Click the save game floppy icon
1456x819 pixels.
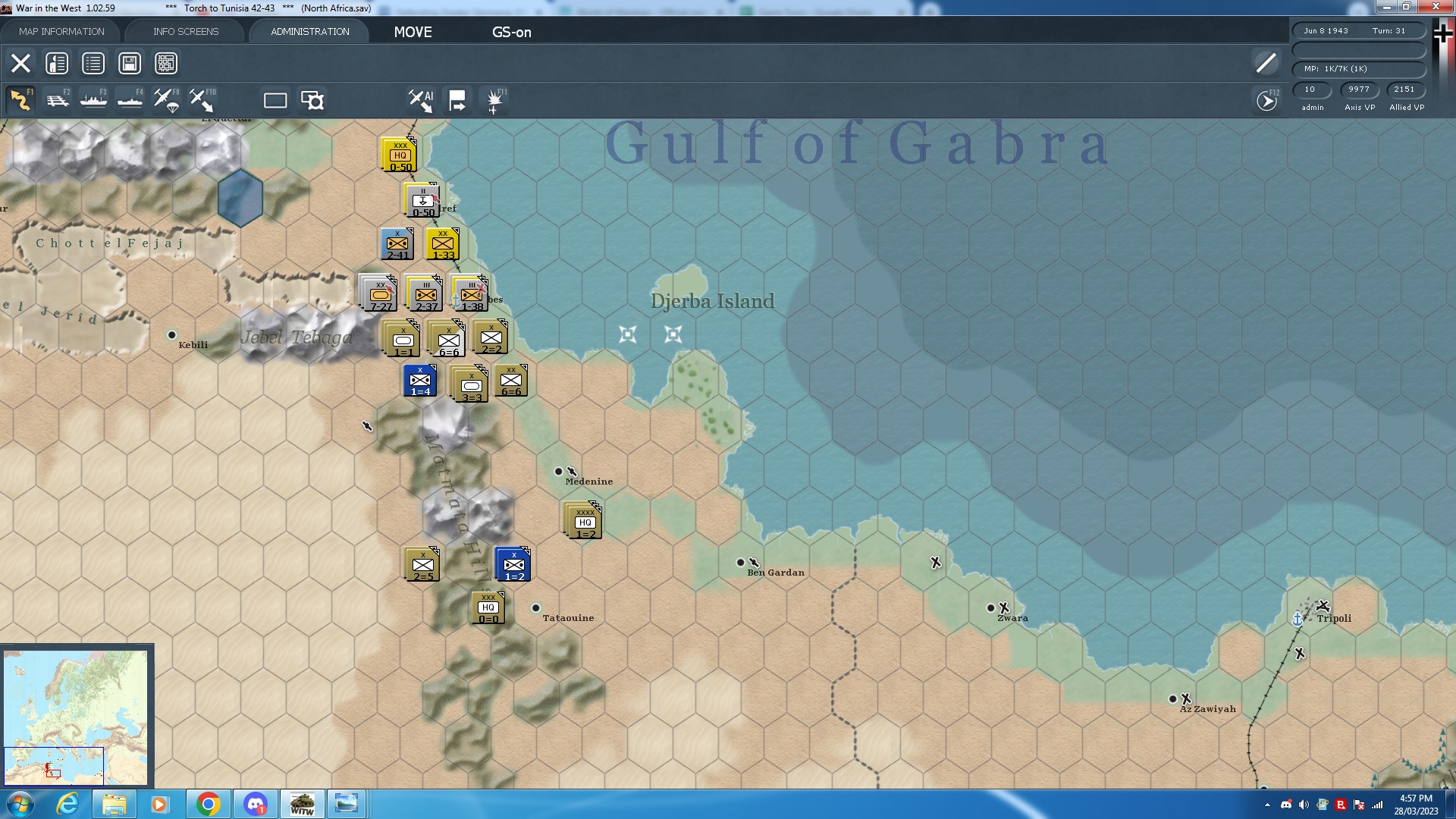[130, 63]
